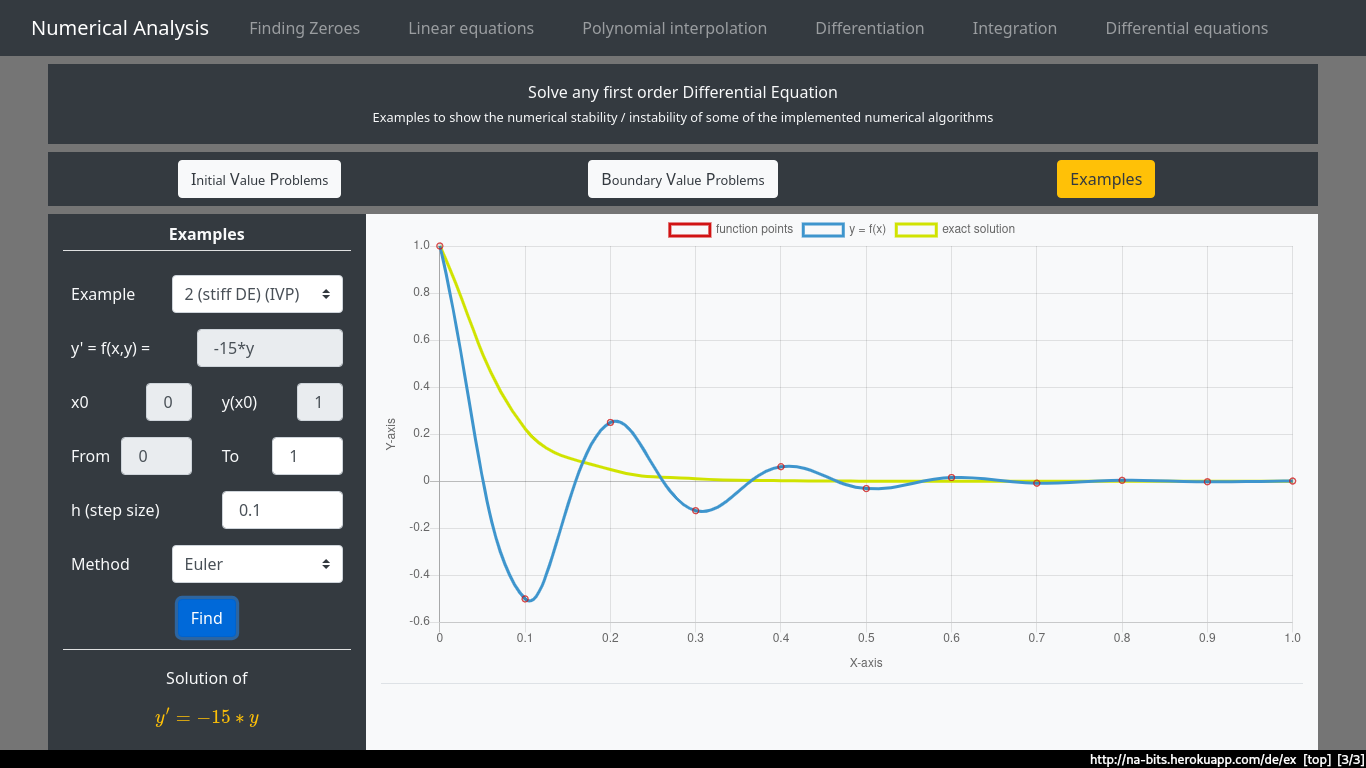Open the Method dropdown showing Euler
Image resolution: width=1366 pixels, height=768 pixels.
[257, 564]
